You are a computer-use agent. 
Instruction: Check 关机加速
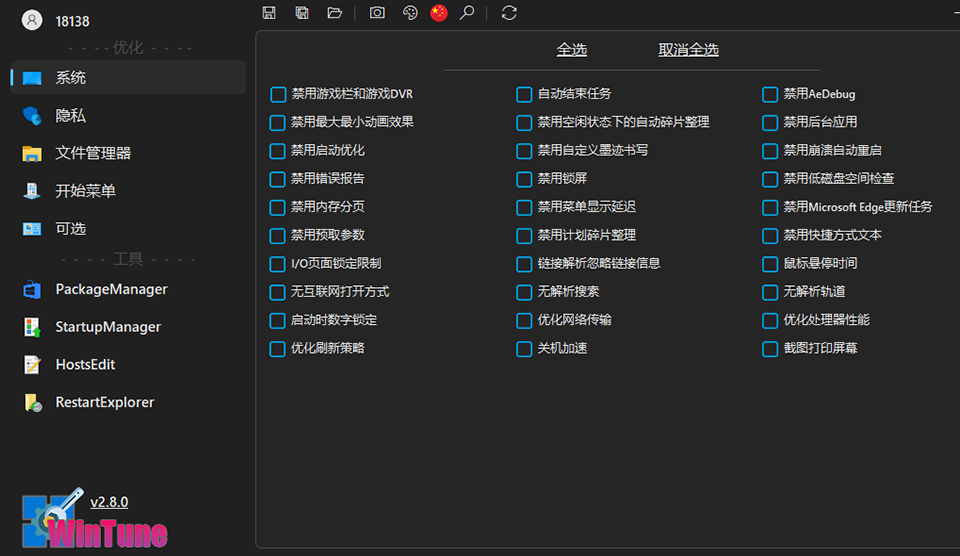pos(524,349)
